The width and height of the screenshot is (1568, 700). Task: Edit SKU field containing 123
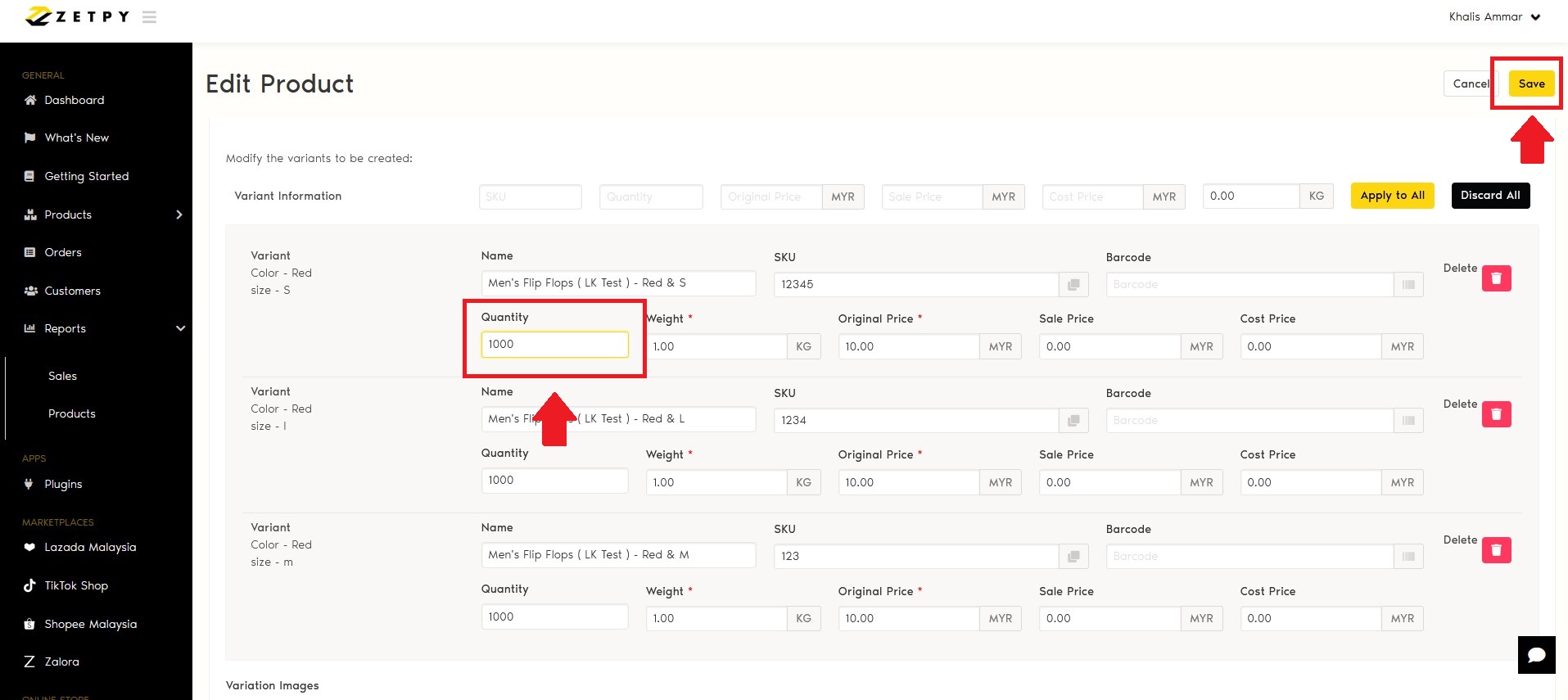915,557
